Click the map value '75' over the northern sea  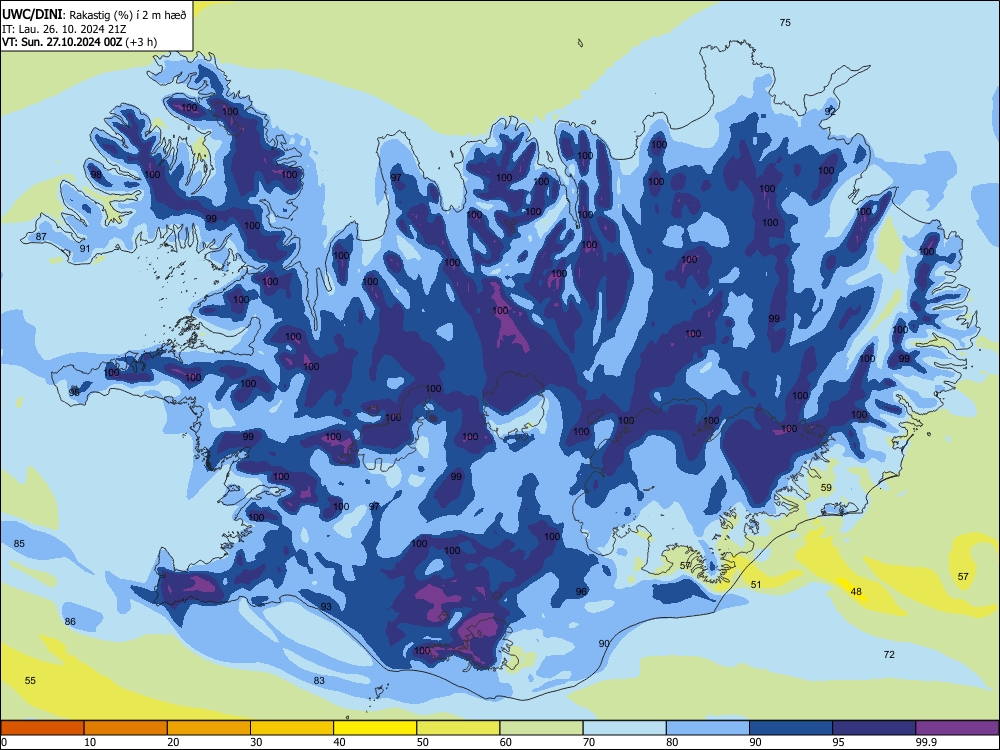point(785,22)
